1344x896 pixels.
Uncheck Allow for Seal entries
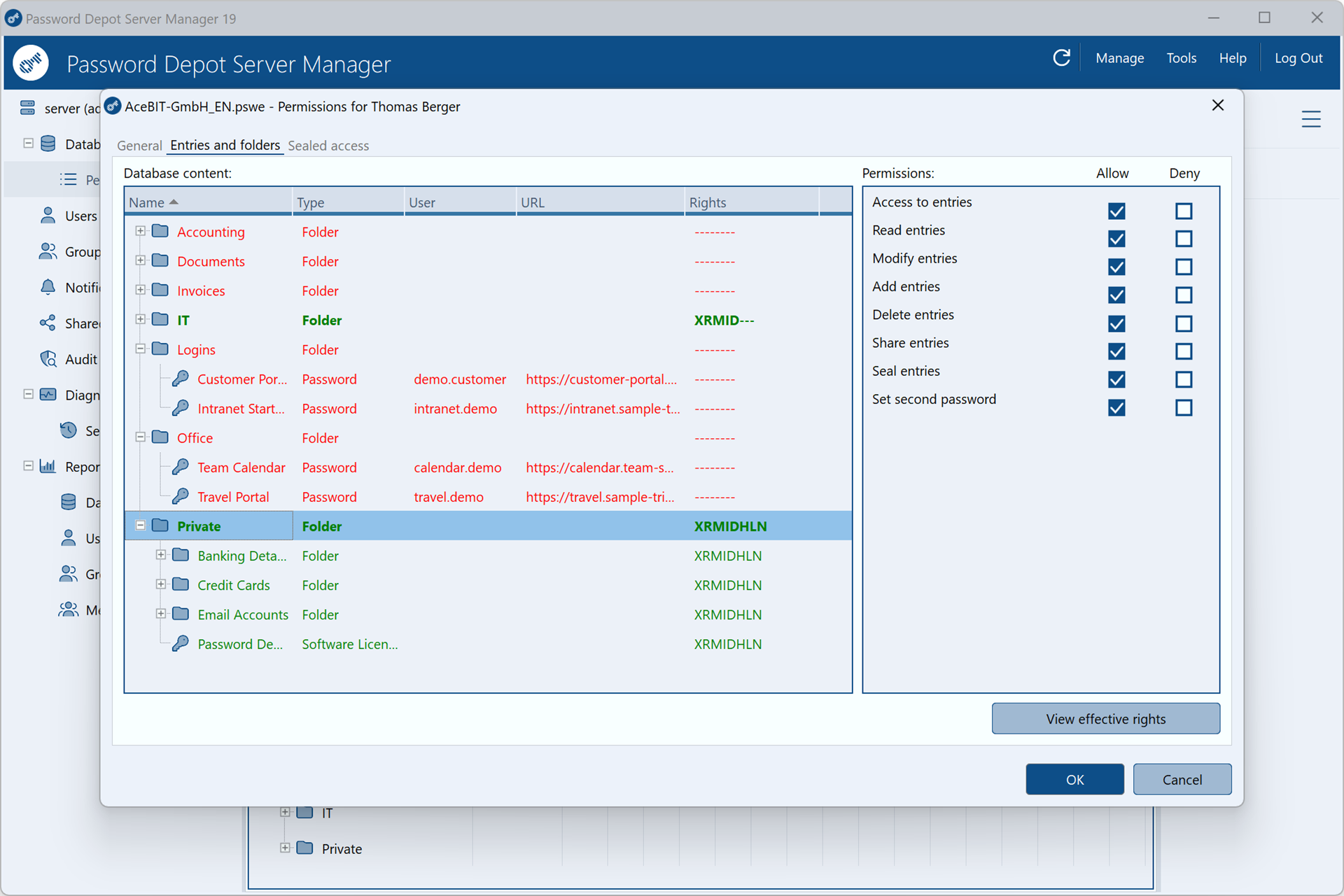point(1116,379)
